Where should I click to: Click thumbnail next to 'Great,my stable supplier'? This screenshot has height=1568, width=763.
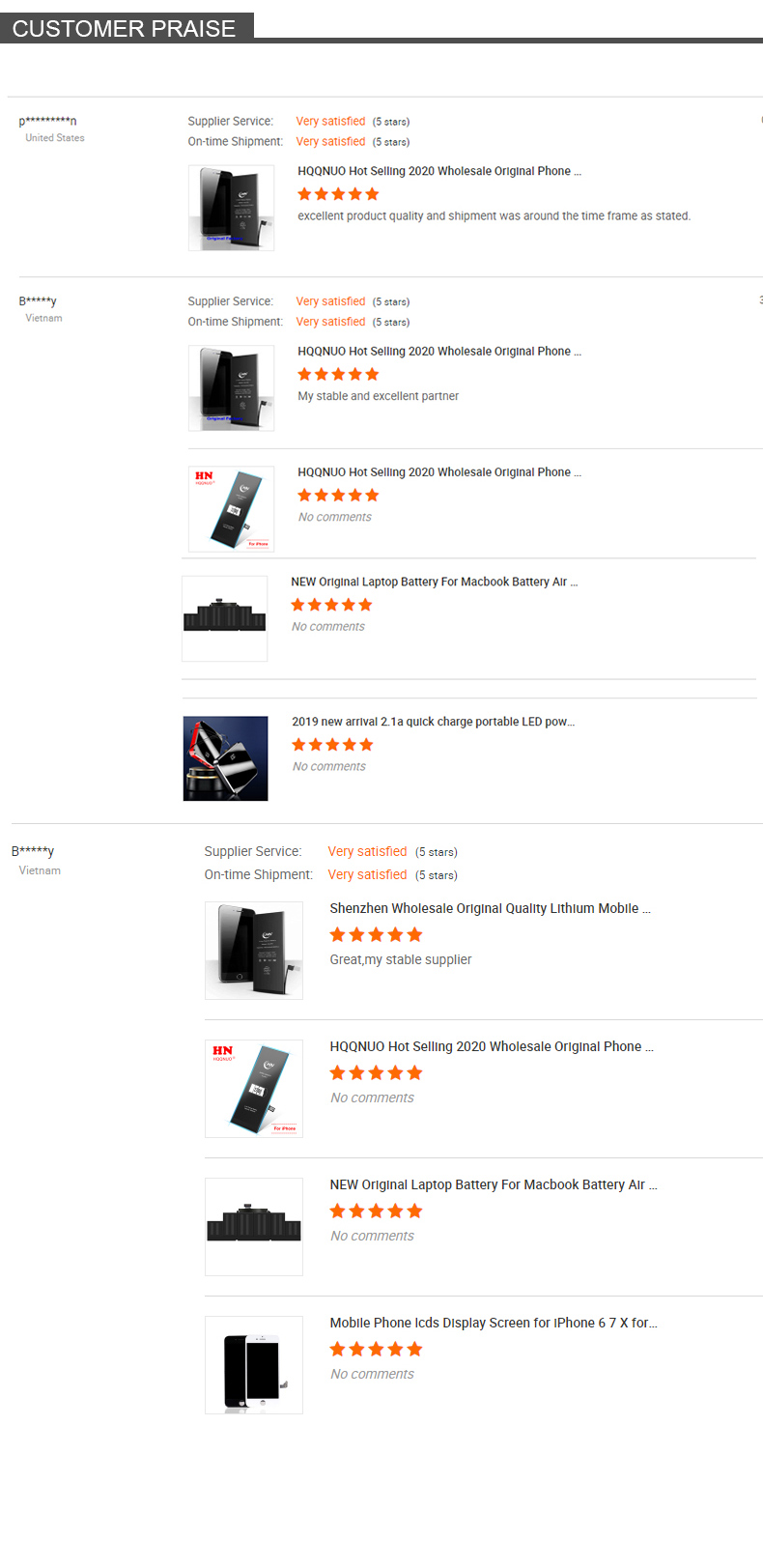254,951
